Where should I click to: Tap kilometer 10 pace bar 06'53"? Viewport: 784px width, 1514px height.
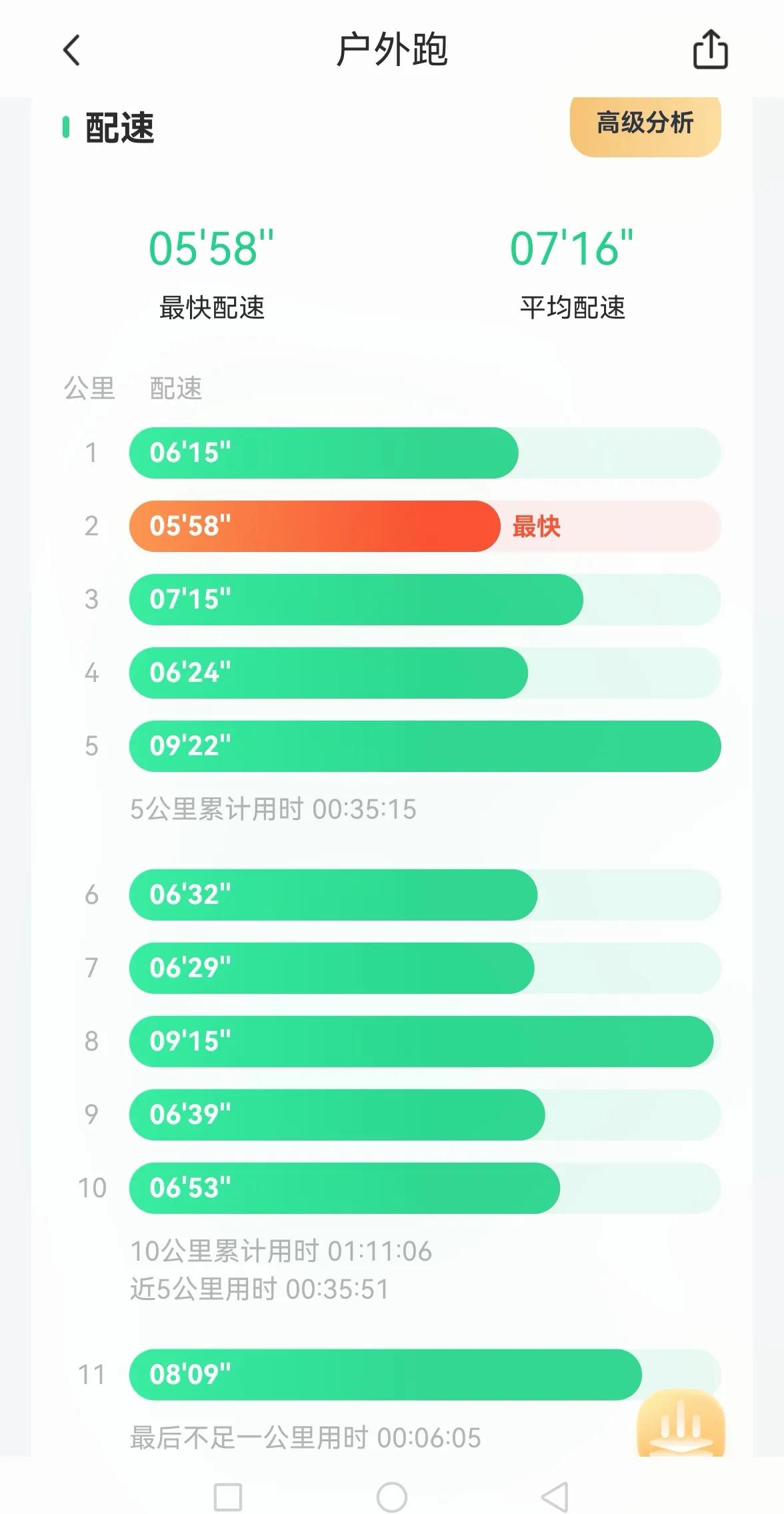tap(425, 1188)
